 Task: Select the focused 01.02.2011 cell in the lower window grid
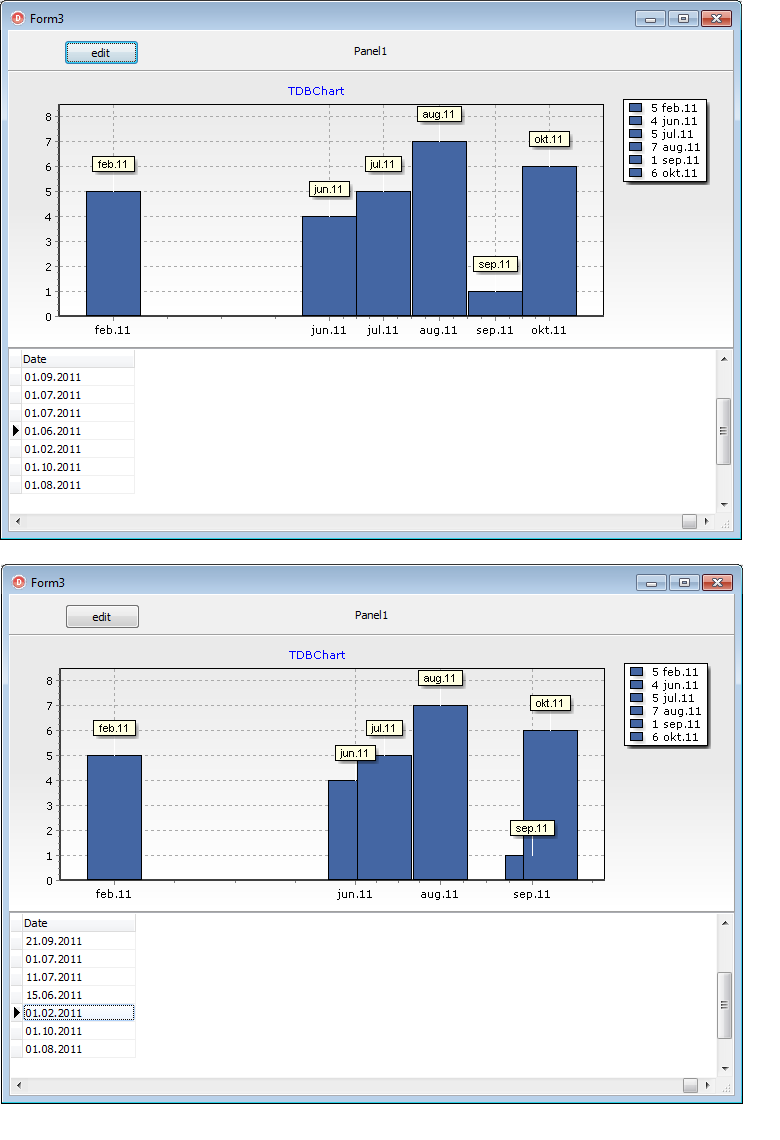(79, 1013)
